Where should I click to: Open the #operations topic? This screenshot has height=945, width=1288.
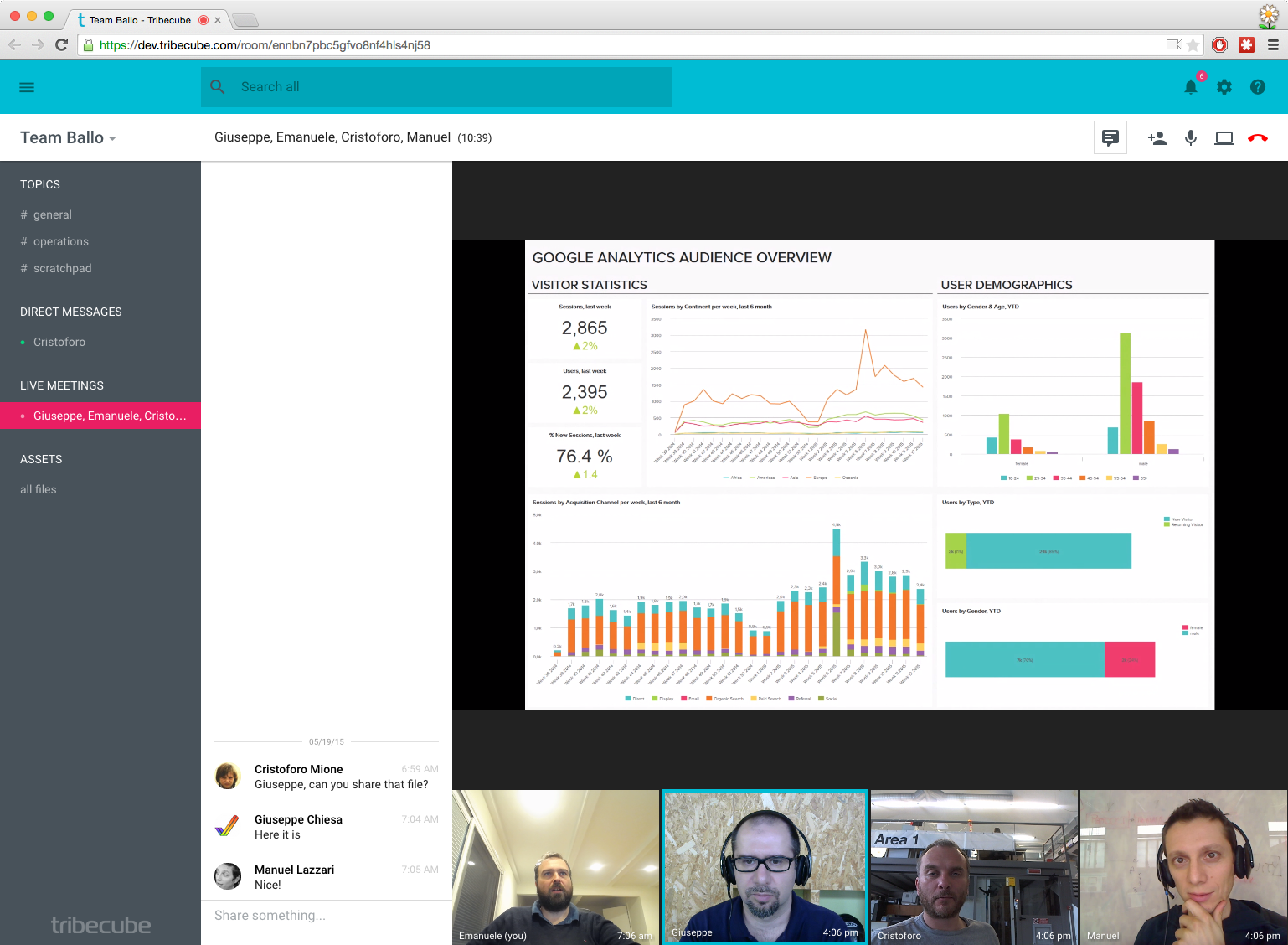54,241
